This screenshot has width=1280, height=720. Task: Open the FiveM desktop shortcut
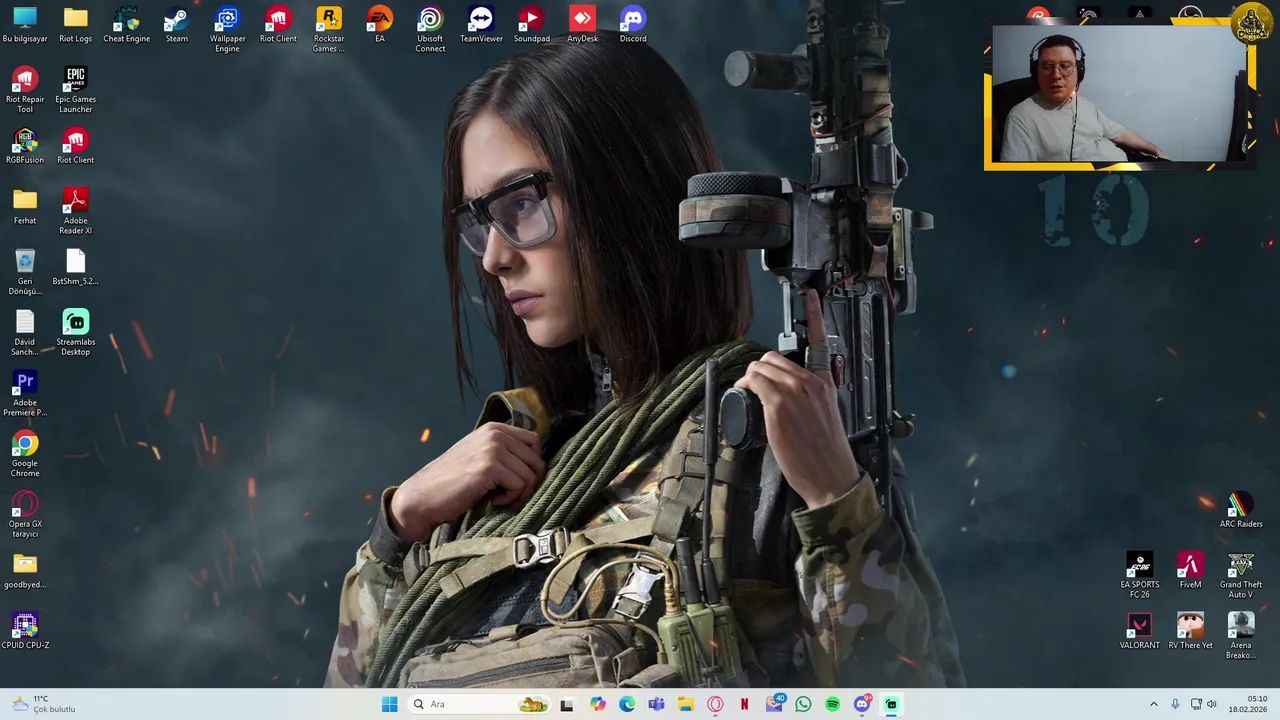(1190, 571)
